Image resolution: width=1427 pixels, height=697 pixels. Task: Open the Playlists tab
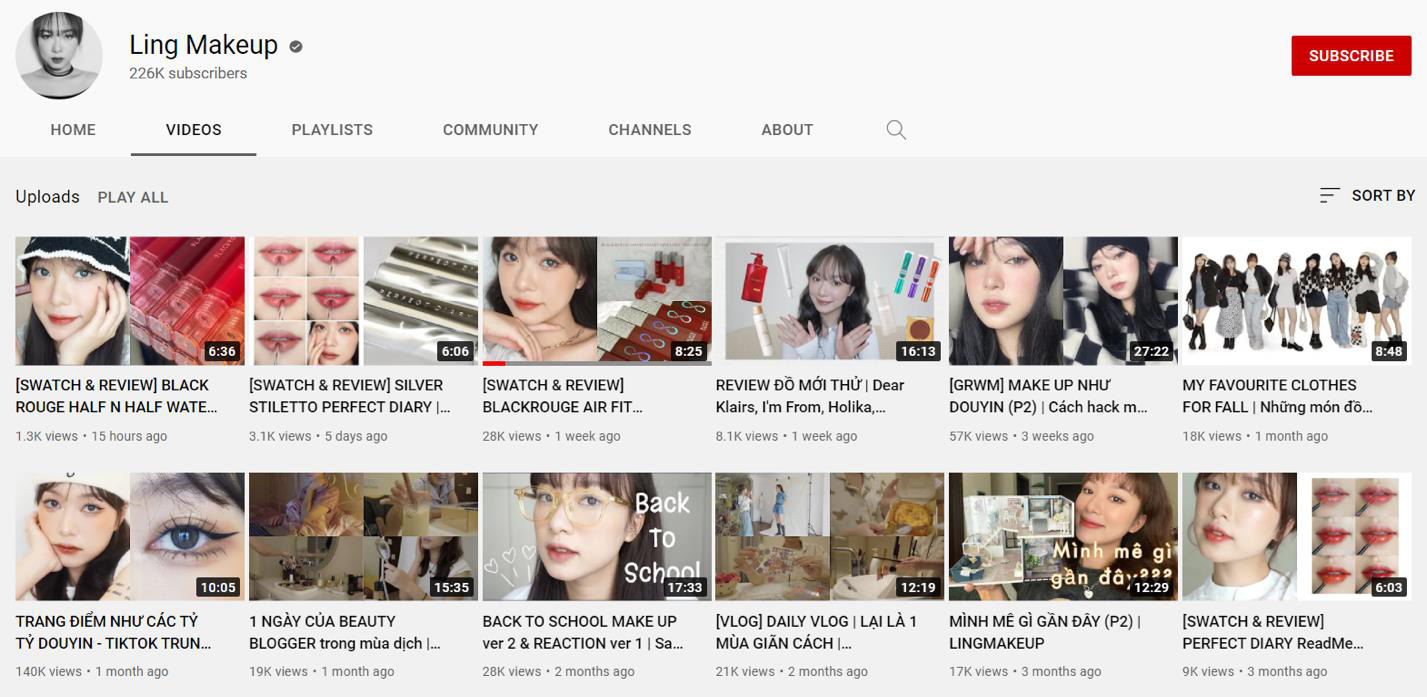332,130
